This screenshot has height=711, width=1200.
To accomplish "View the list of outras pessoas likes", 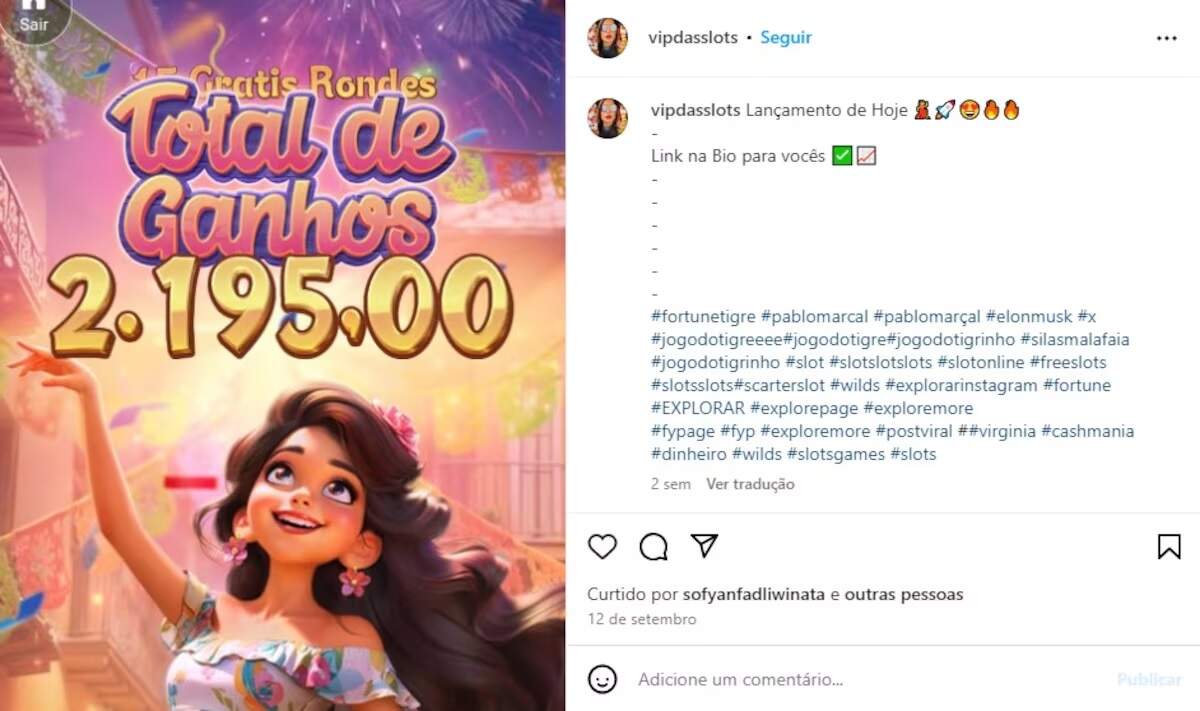I will [x=904, y=594].
